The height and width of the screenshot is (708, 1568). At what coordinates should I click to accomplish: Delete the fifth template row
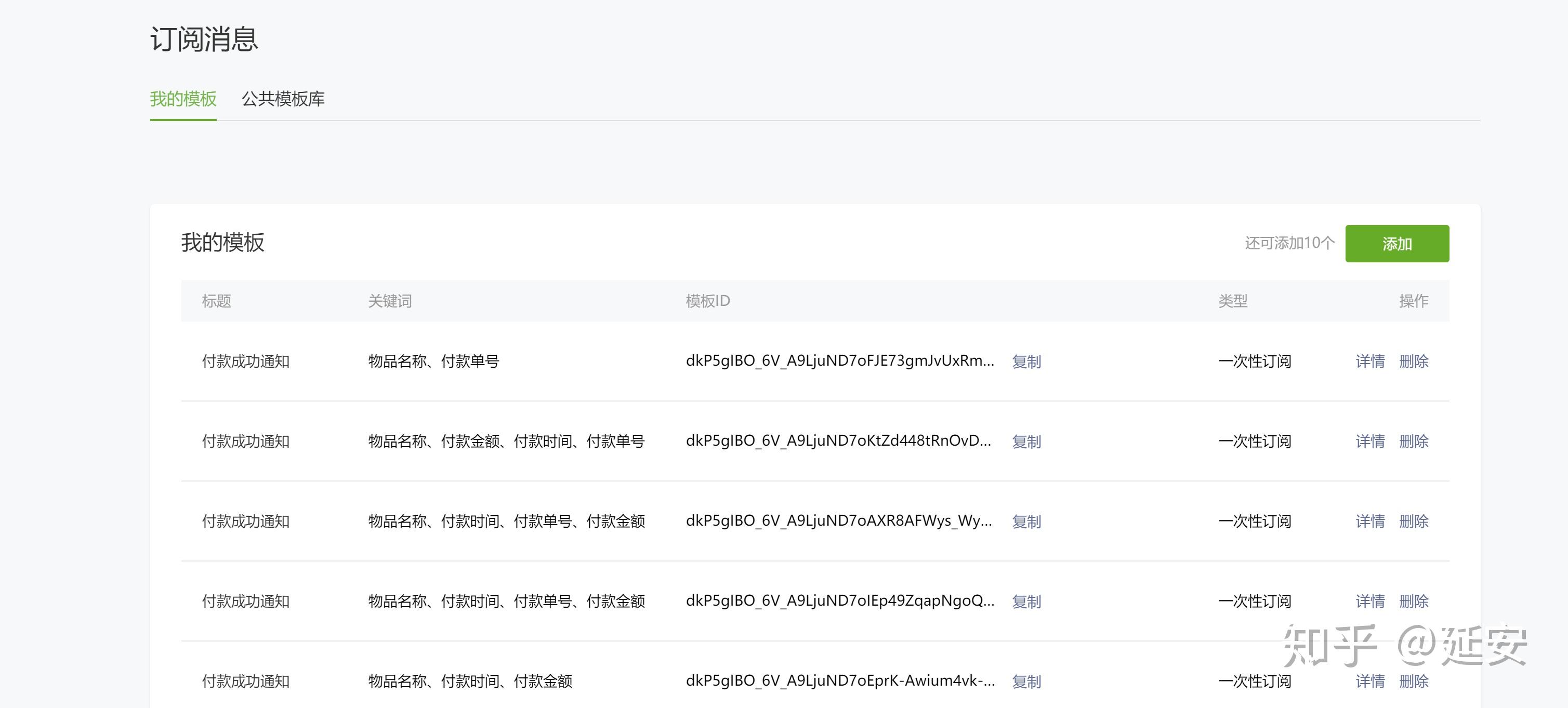tap(1414, 681)
